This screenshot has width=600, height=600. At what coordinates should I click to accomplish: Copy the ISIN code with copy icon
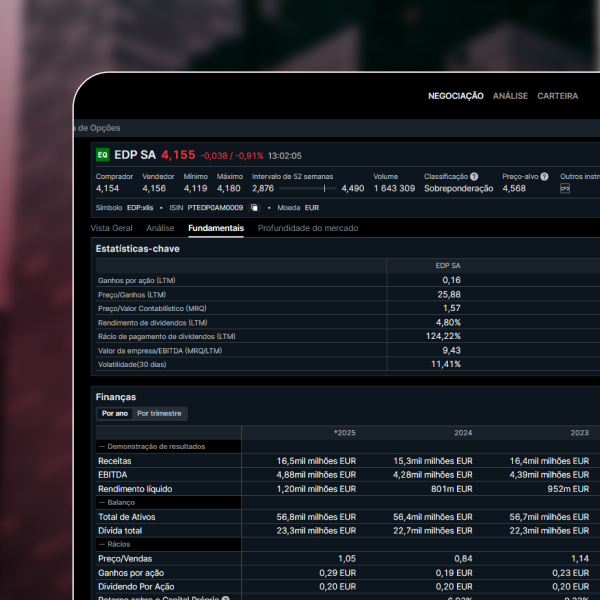coord(254,208)
